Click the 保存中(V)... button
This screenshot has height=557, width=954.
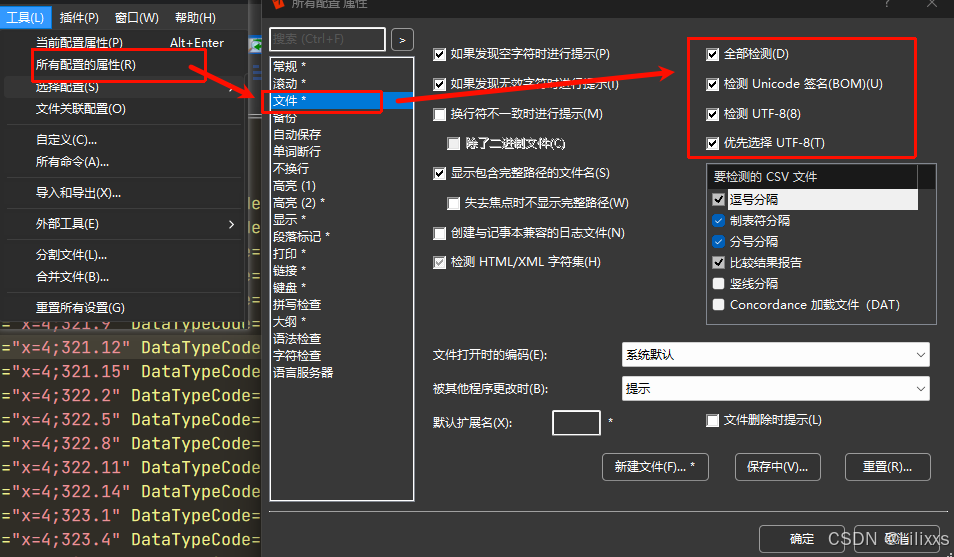(x=778, y=467)
